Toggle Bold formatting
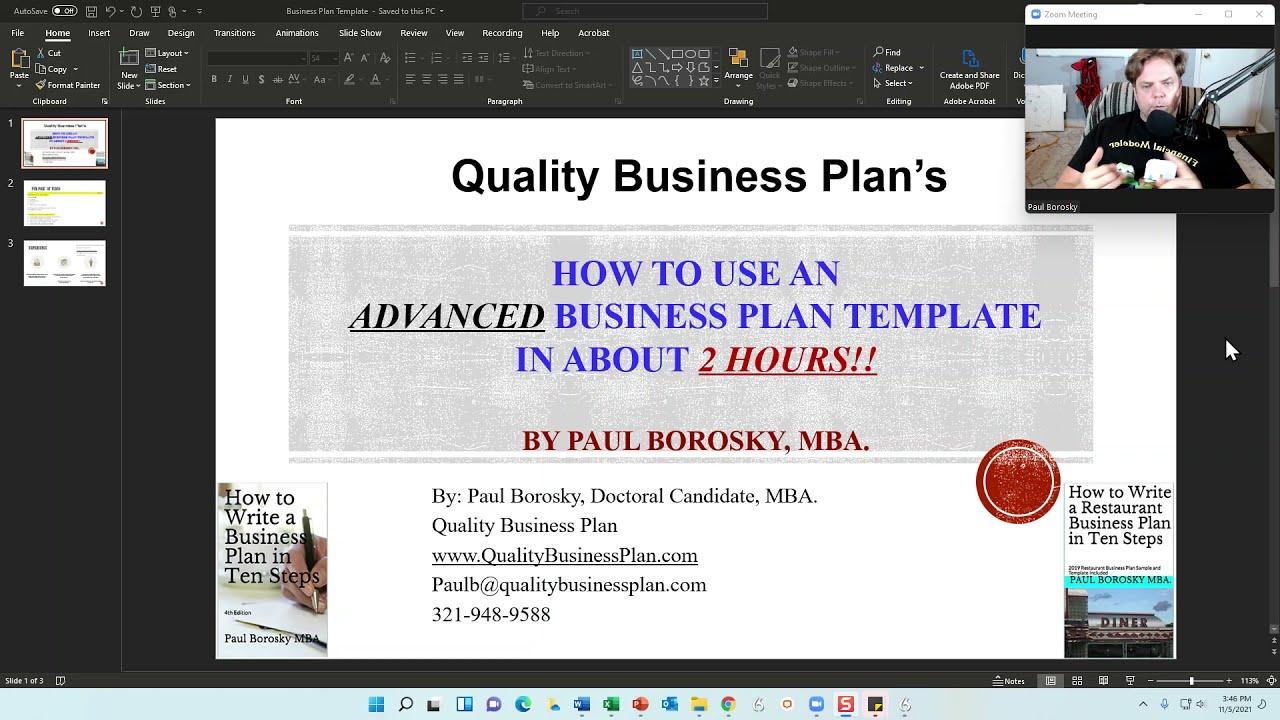This screenshot has width=1280, height=720. pyautogui.click(x=214, y=79)
